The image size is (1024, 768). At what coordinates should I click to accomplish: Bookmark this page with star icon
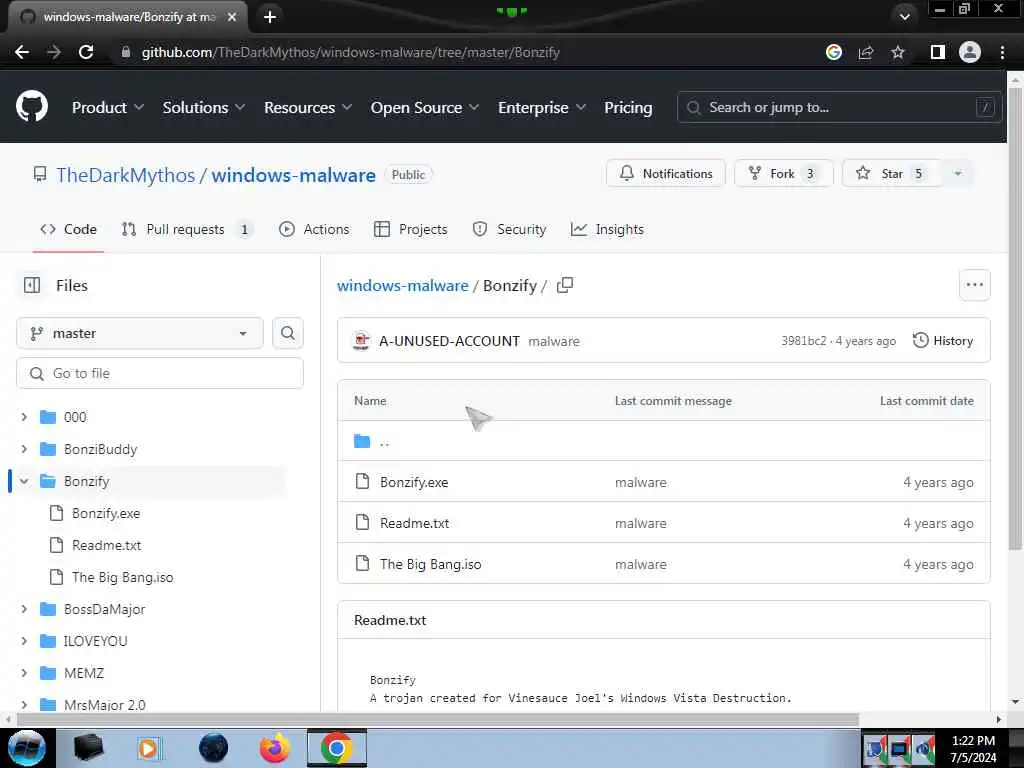pyautogui.click(x=898, y=52)
